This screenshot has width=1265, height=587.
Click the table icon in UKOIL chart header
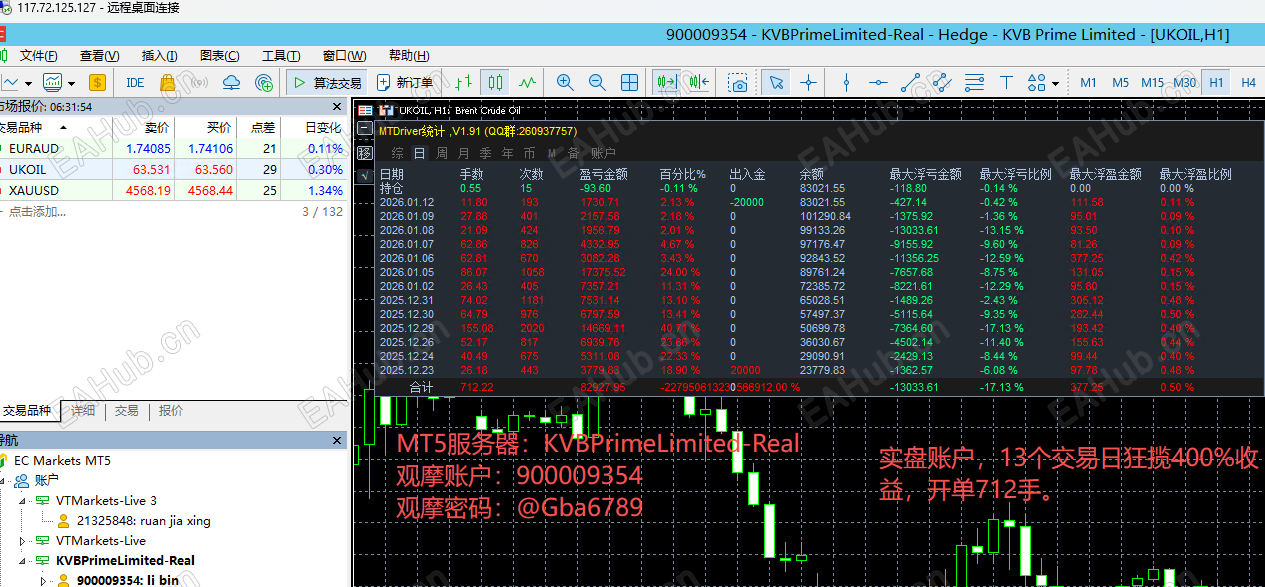[365, 110]
